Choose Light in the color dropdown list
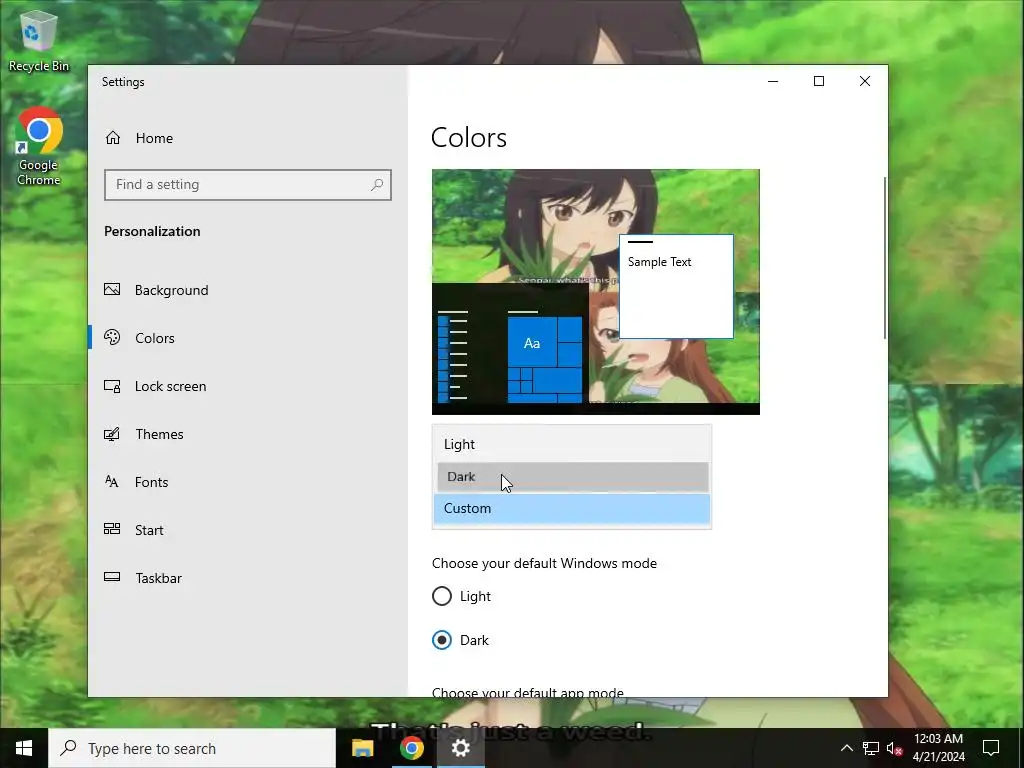 click(572, 444)
